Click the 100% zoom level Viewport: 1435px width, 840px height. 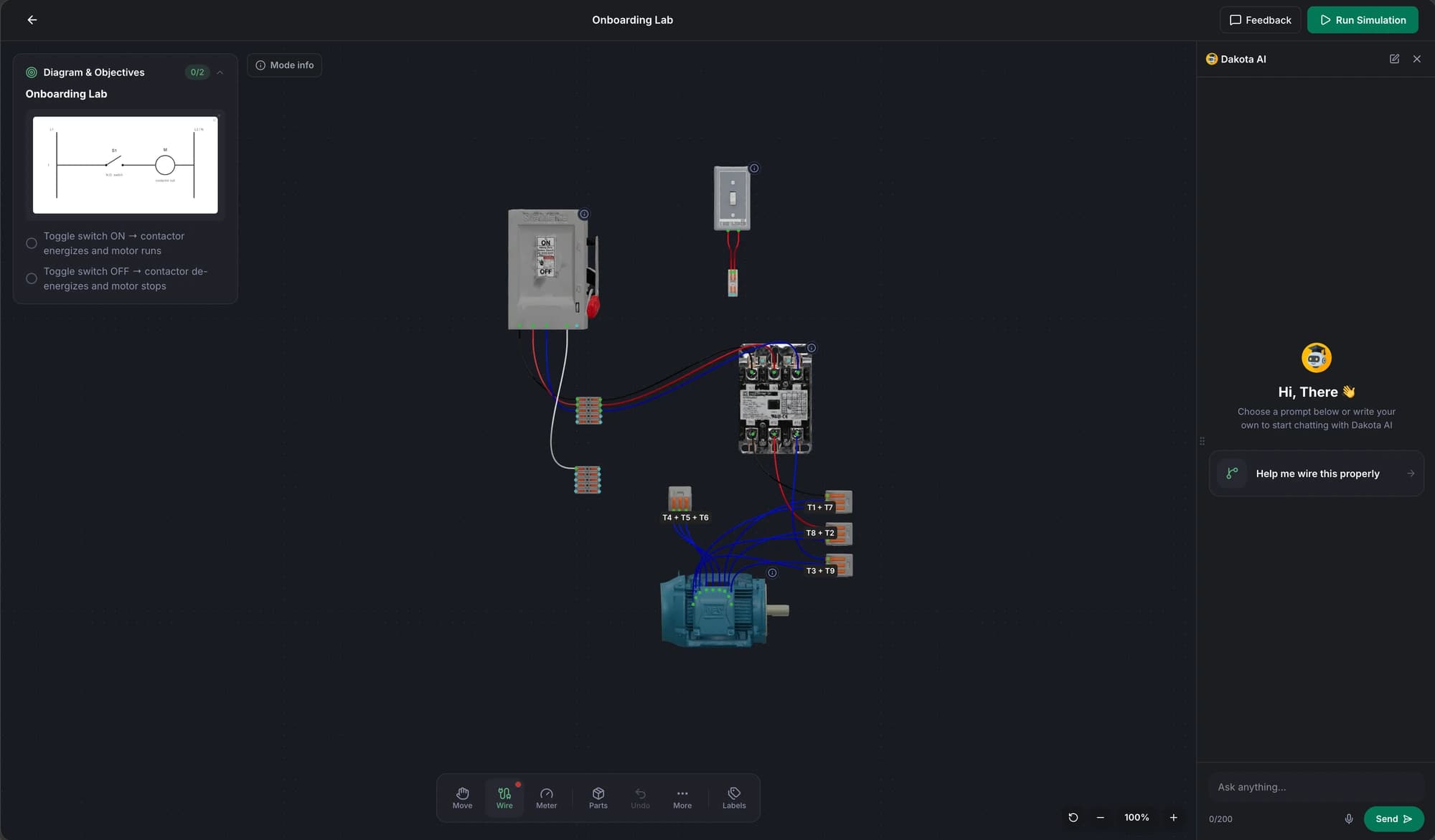point(1137,818)
